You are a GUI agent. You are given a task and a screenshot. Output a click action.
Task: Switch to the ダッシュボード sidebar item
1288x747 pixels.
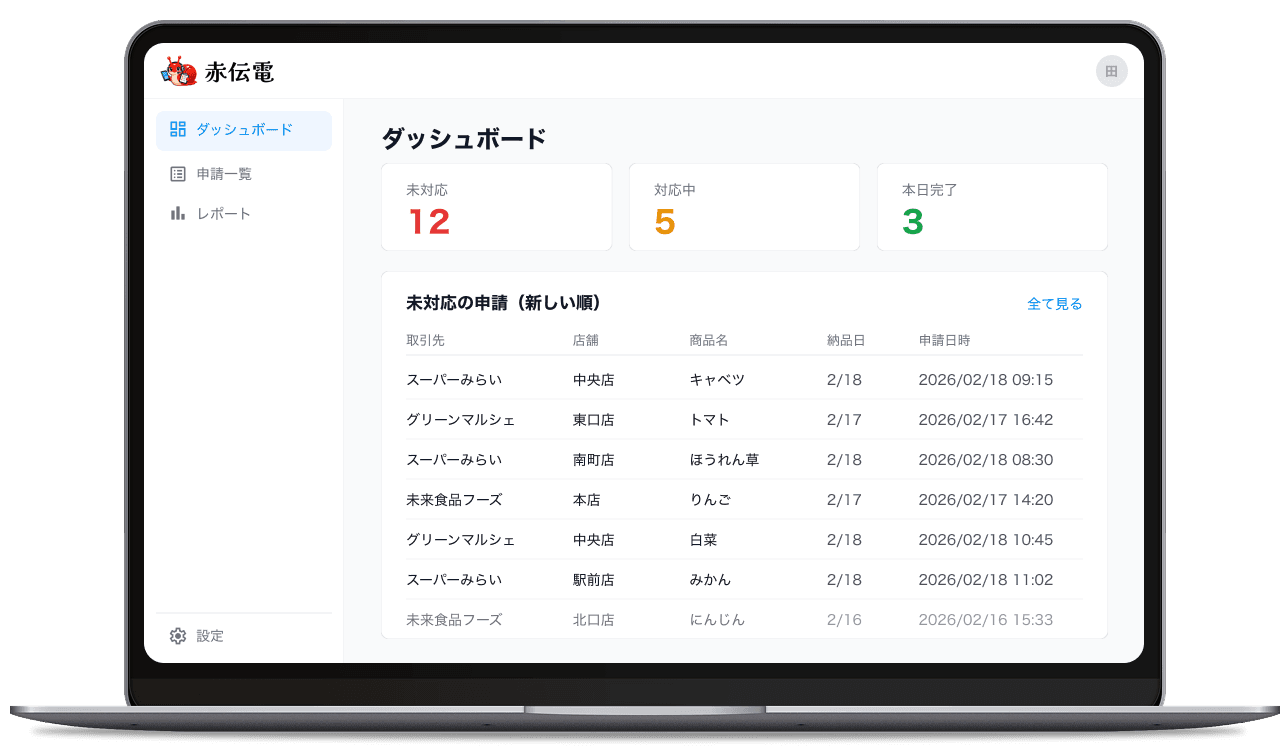(x=244, y=130)
